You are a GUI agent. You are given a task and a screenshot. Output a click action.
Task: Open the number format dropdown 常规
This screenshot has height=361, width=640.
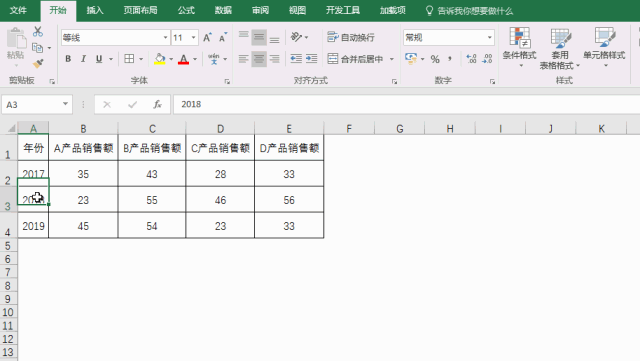pos(489,38)
